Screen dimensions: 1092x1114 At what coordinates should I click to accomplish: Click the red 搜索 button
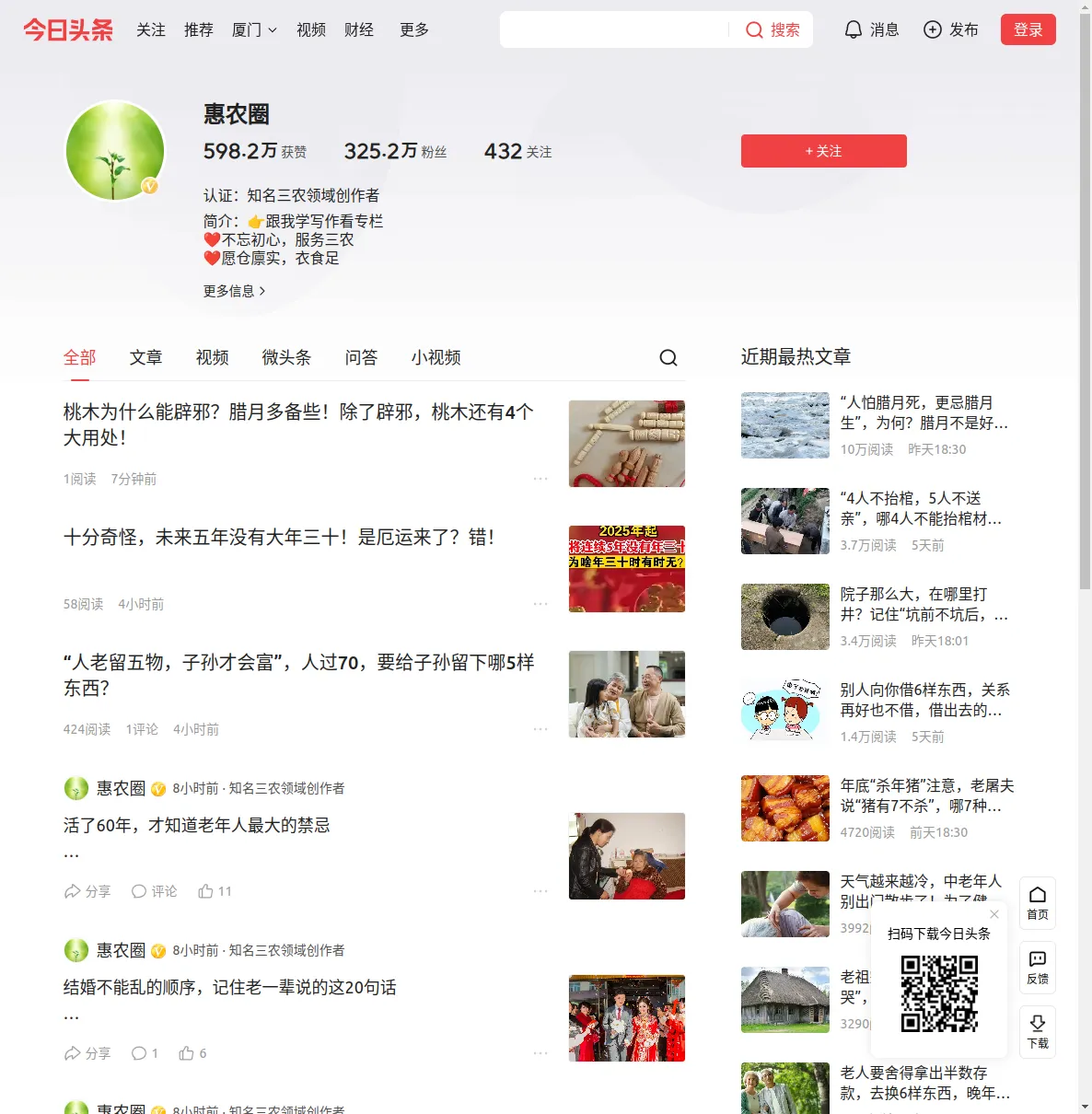click(773, 29)
